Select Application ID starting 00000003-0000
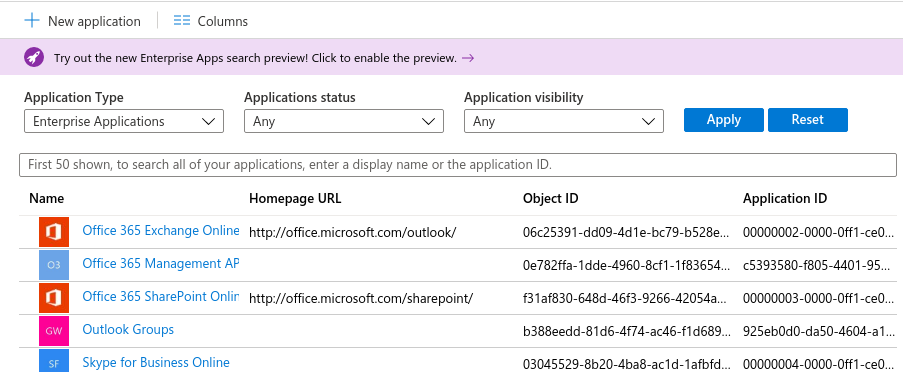Image resolution: width=903 pixels, height=372 pixels. click(x=819, y=298)
